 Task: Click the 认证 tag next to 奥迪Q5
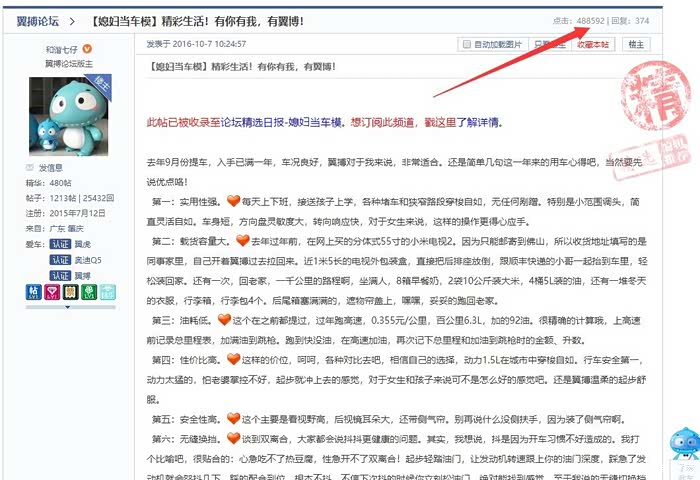click(61, 259)
